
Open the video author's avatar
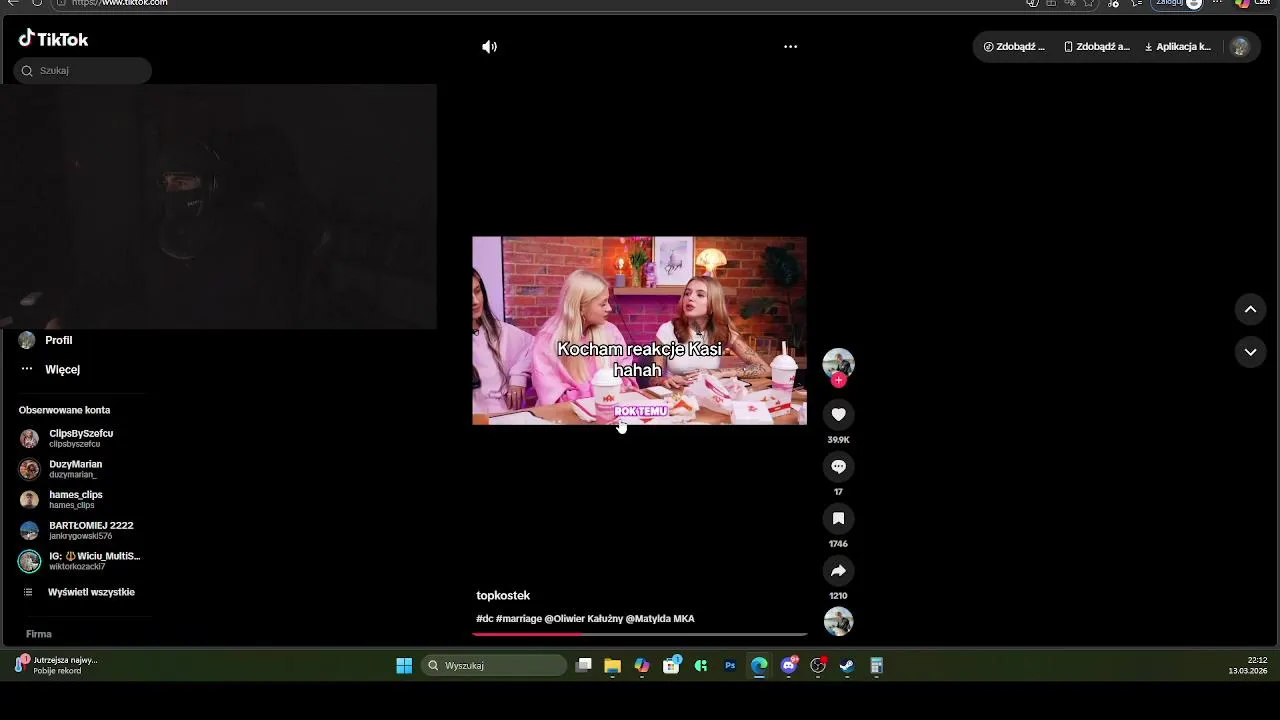pos(838,363)
